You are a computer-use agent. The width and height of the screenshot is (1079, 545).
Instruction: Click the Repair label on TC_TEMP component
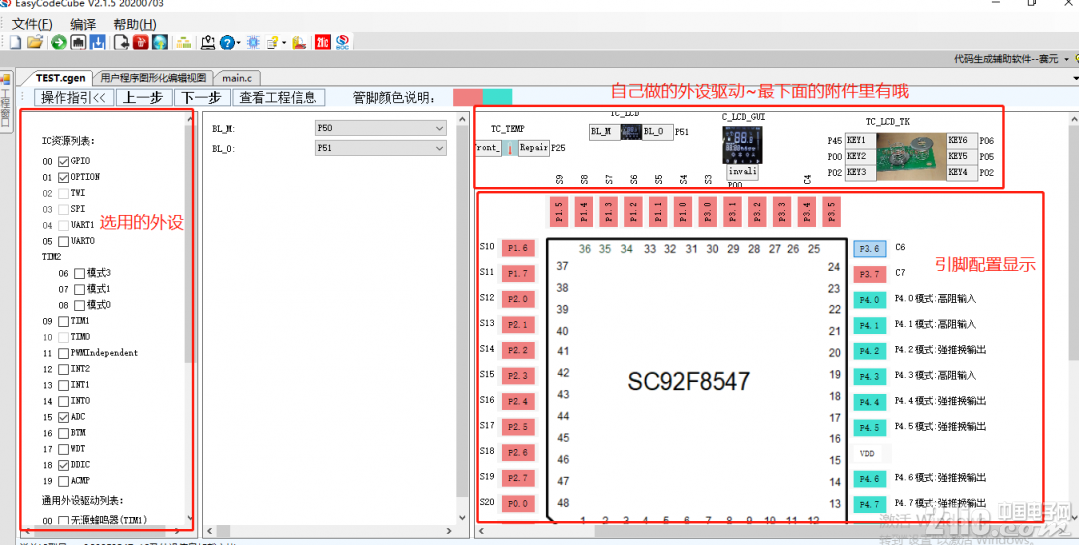pos(533,147)
